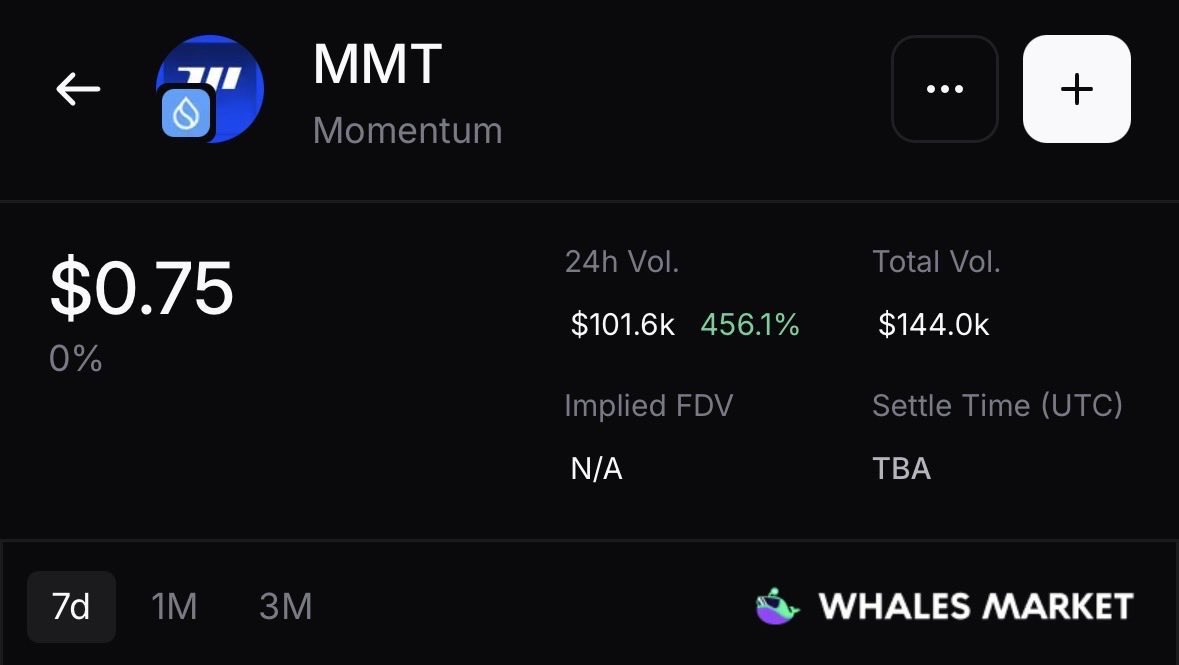Click the Momentum project name
This screenshot has height=665, width=1179.
point(407,130)
